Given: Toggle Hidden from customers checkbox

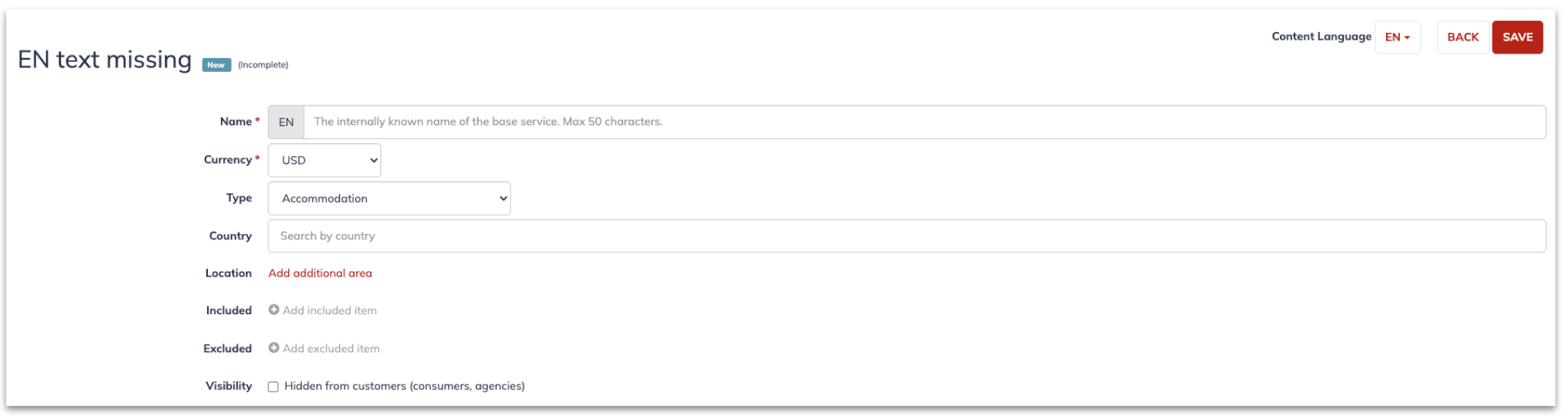Looking at the screenshot, I should pyautogui.click(x=273, y=388).
